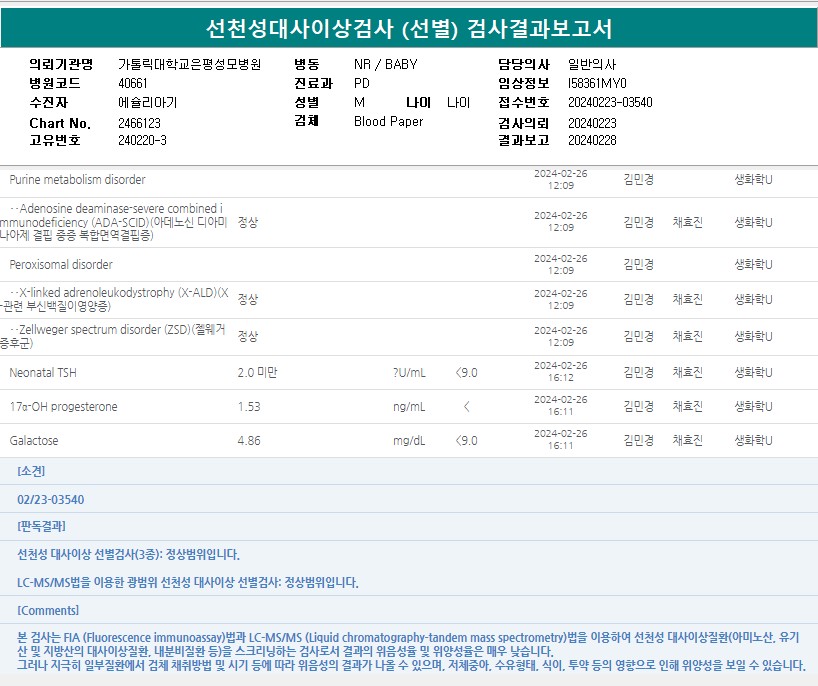Select the Peroxisomal disorder category row

(x=61, y=265)
